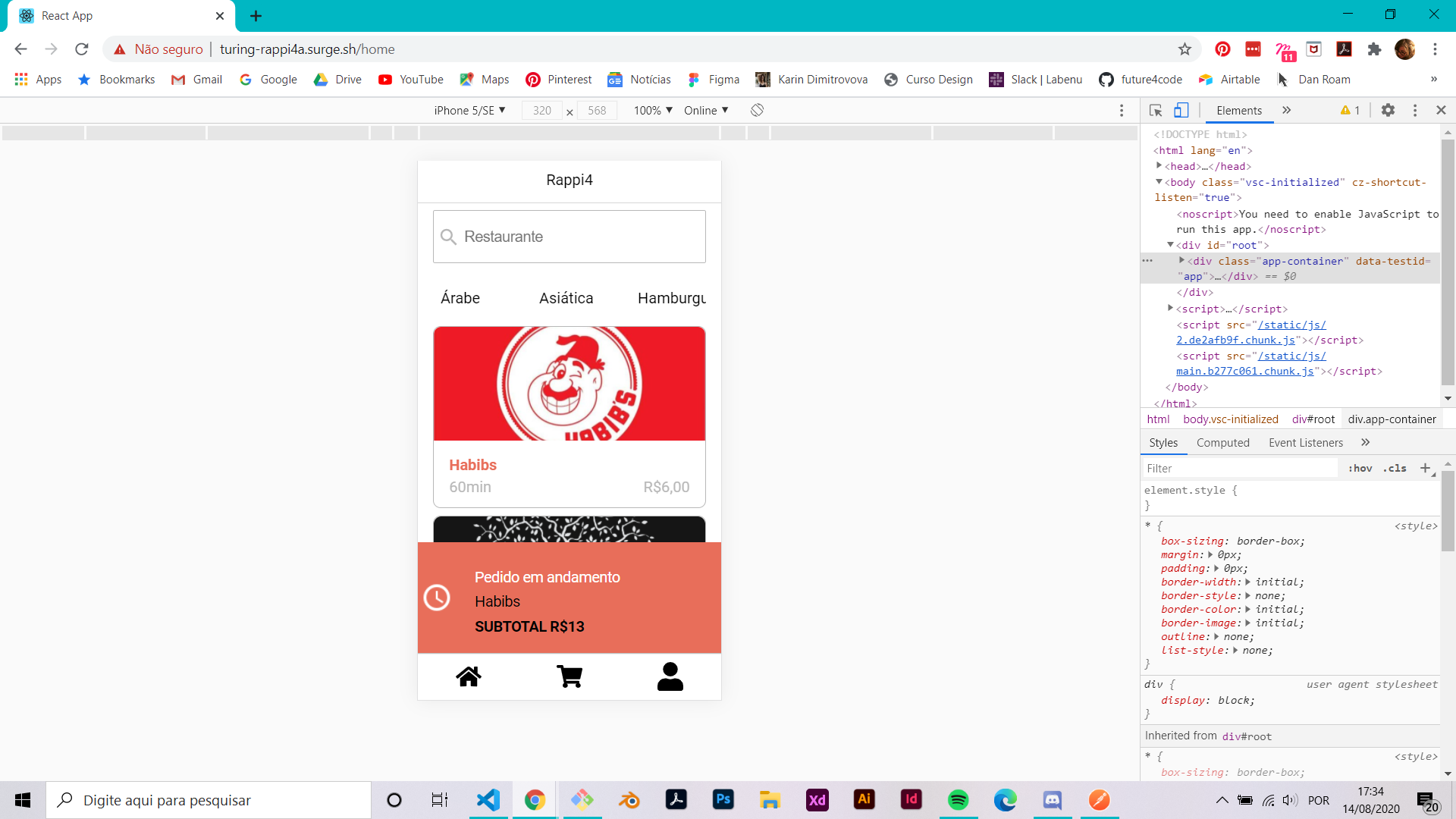Toggle .cls class editor
Screen dimensions: 1456x819
[1395, 469]
